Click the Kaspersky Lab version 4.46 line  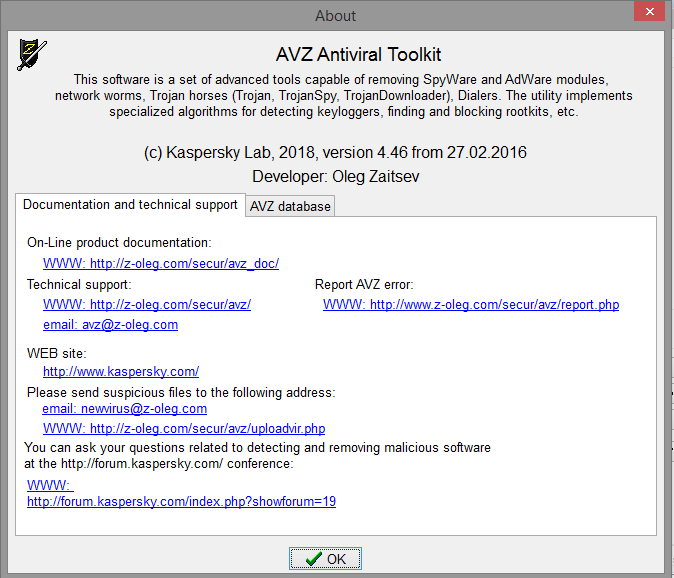pos(336,153)
